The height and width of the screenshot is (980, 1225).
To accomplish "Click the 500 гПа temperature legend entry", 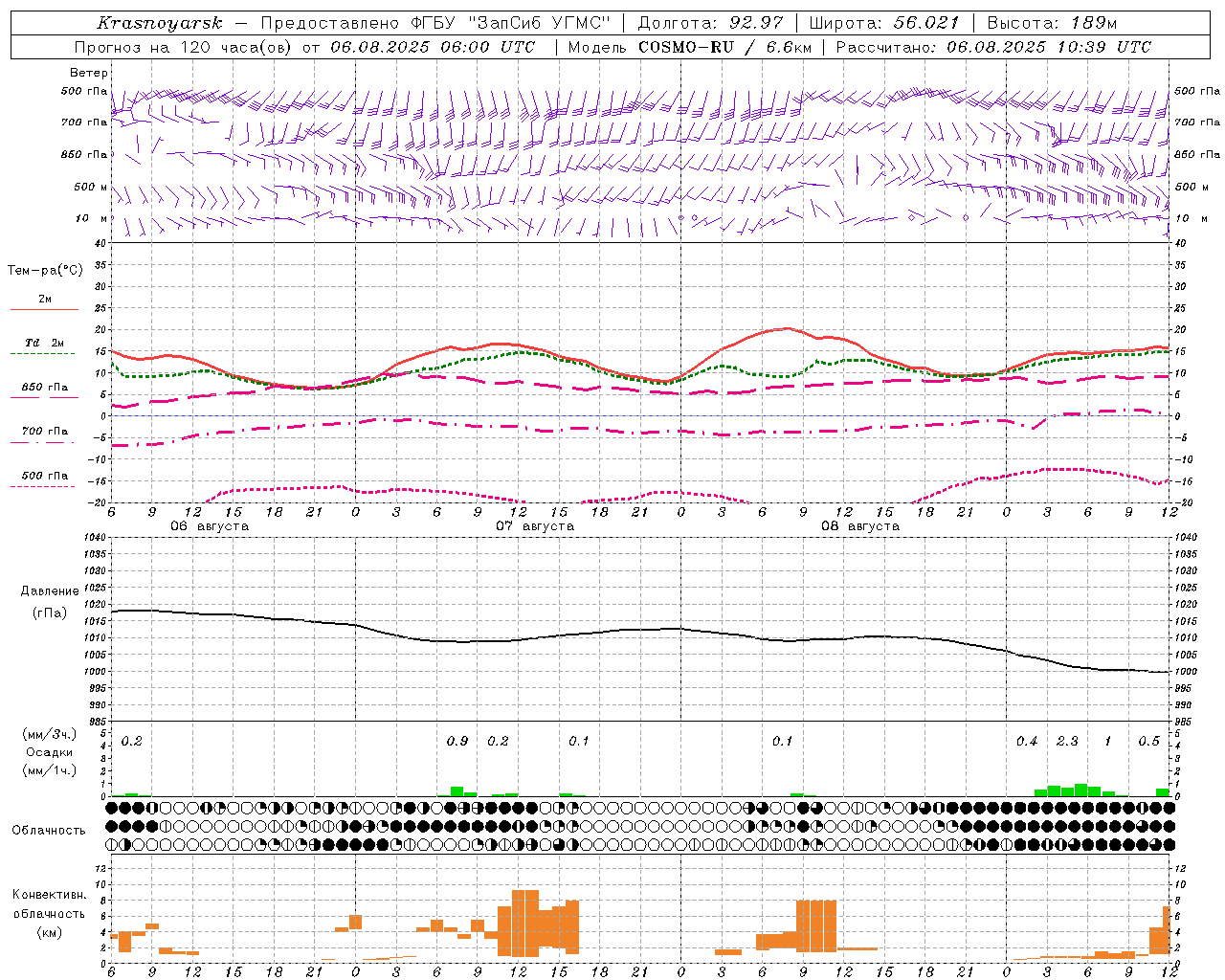I will coord(44,476).
